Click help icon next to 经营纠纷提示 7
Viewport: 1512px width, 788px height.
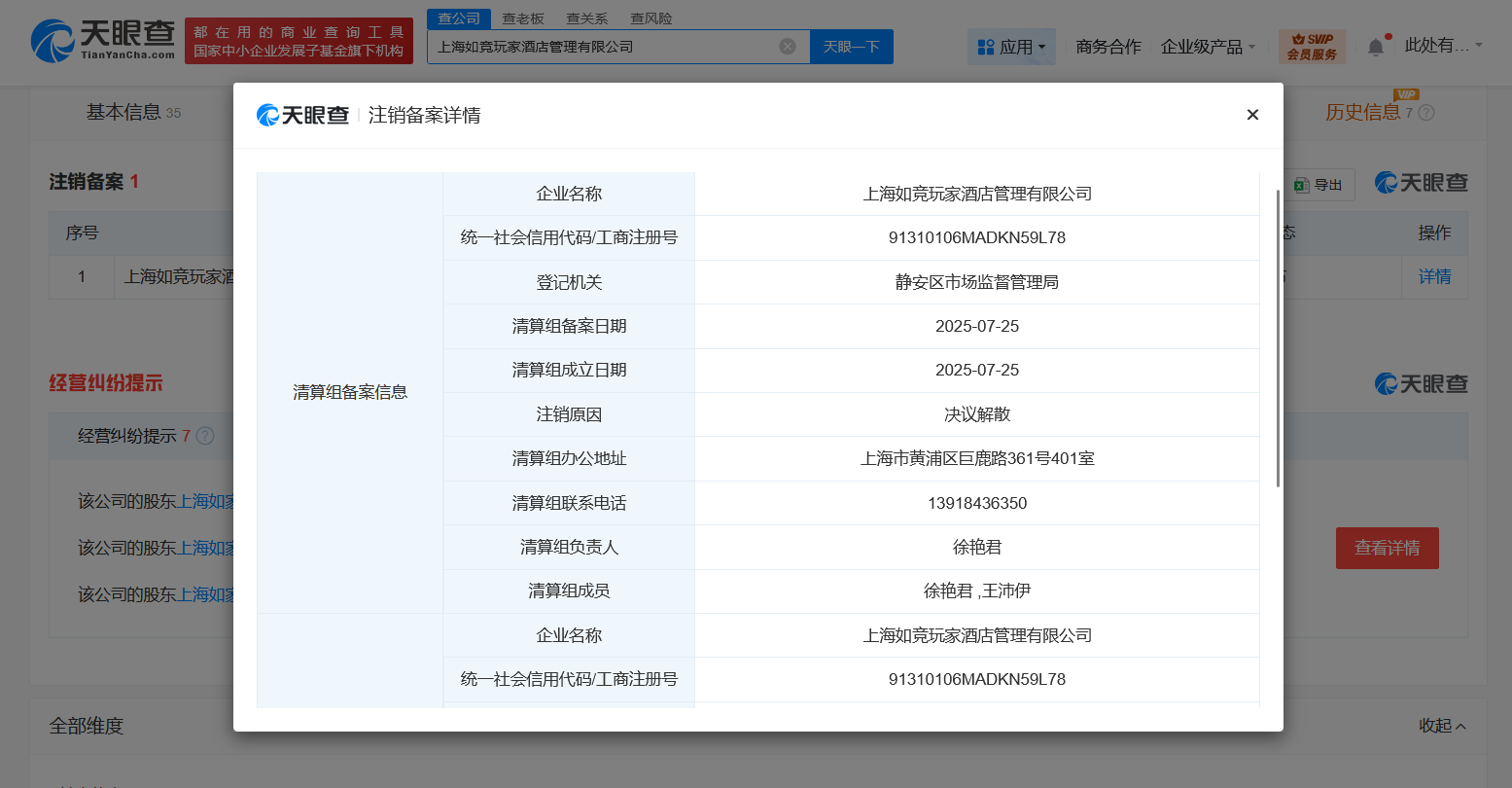[x=205, y=436]
